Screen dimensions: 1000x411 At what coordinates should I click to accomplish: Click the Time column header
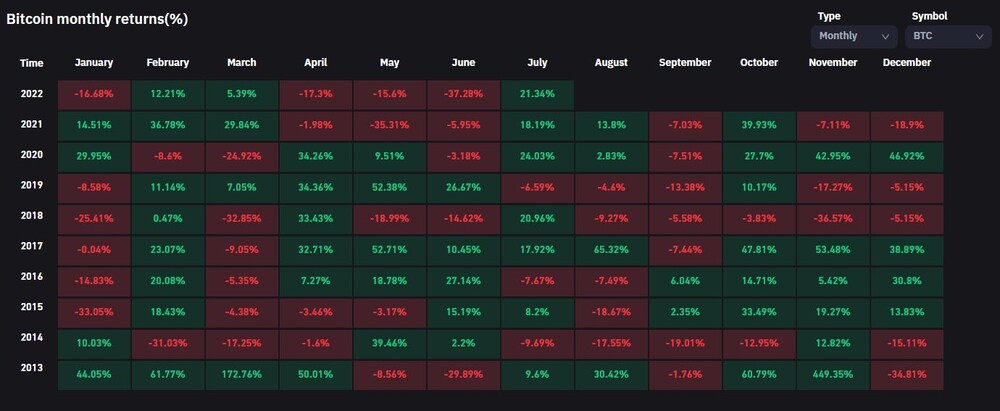31,63
